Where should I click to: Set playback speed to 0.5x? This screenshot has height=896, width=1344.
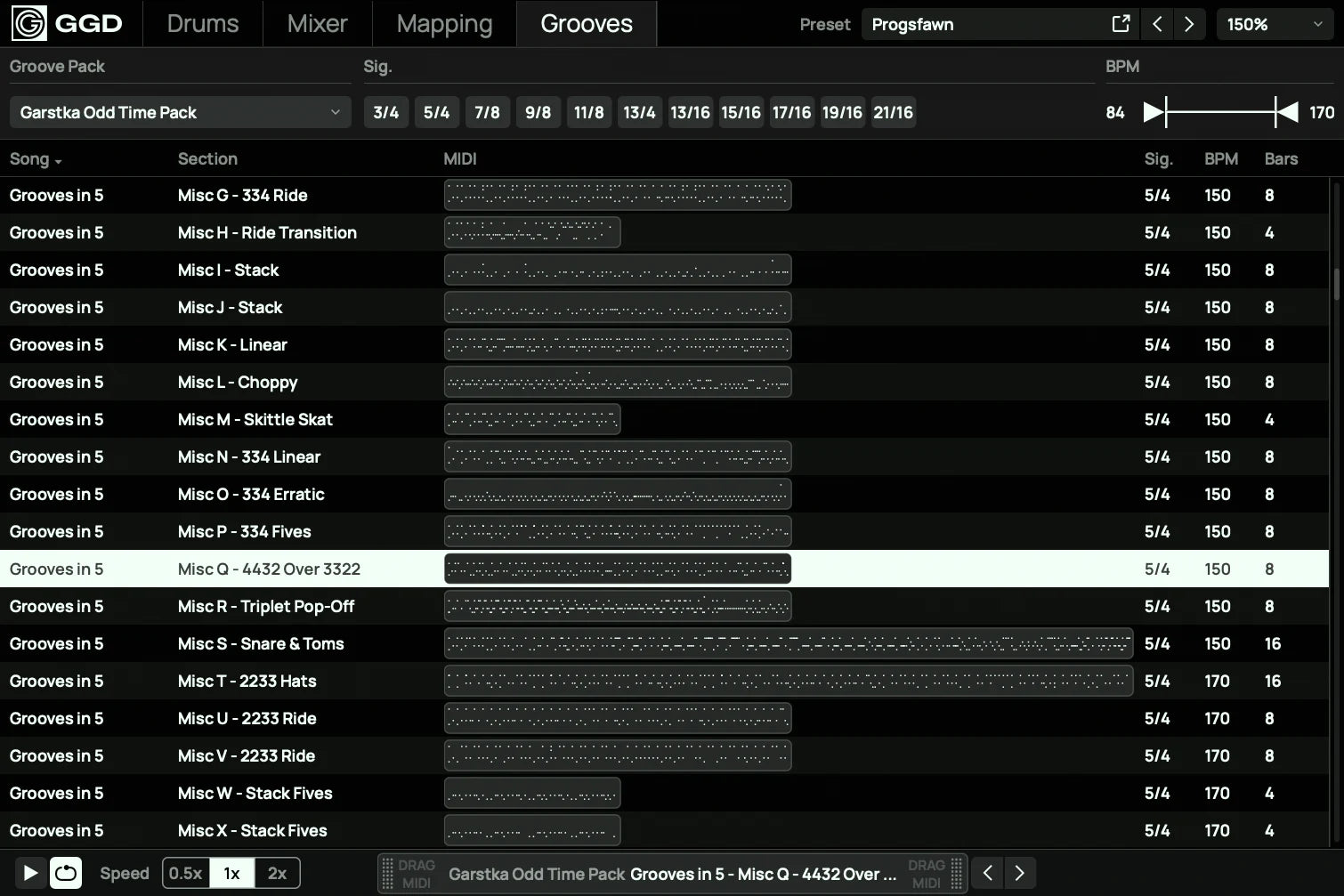(186, 873)
